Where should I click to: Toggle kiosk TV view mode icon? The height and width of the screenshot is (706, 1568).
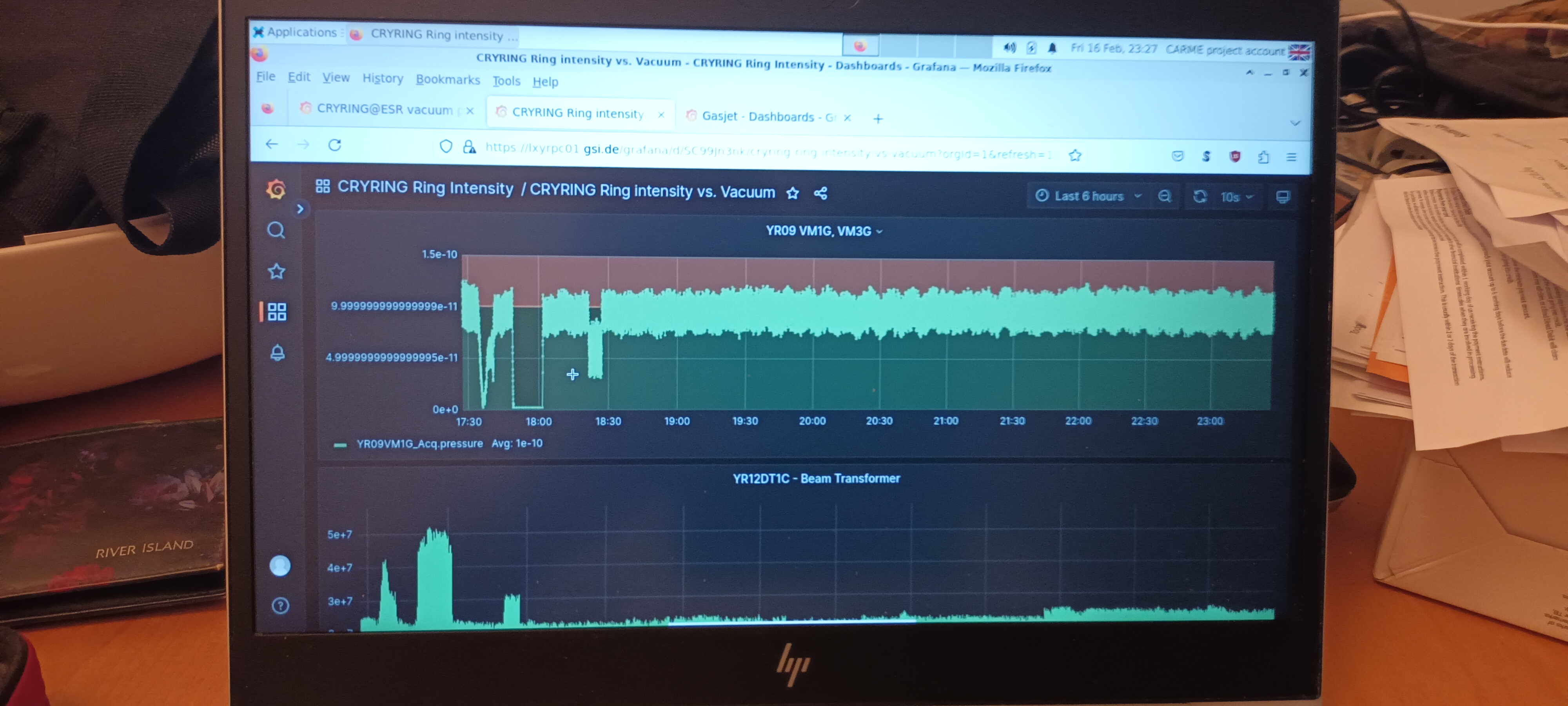tap(1283, 197)
